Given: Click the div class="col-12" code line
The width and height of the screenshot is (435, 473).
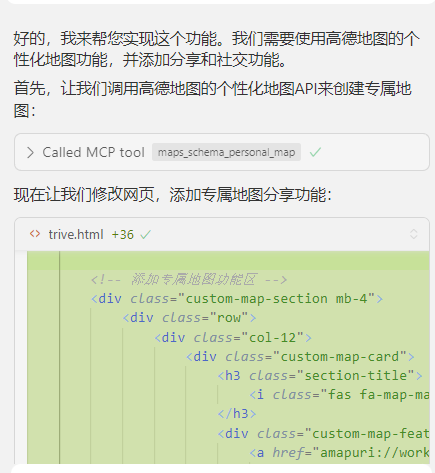Looking at the screenshot, I should 233,338.
